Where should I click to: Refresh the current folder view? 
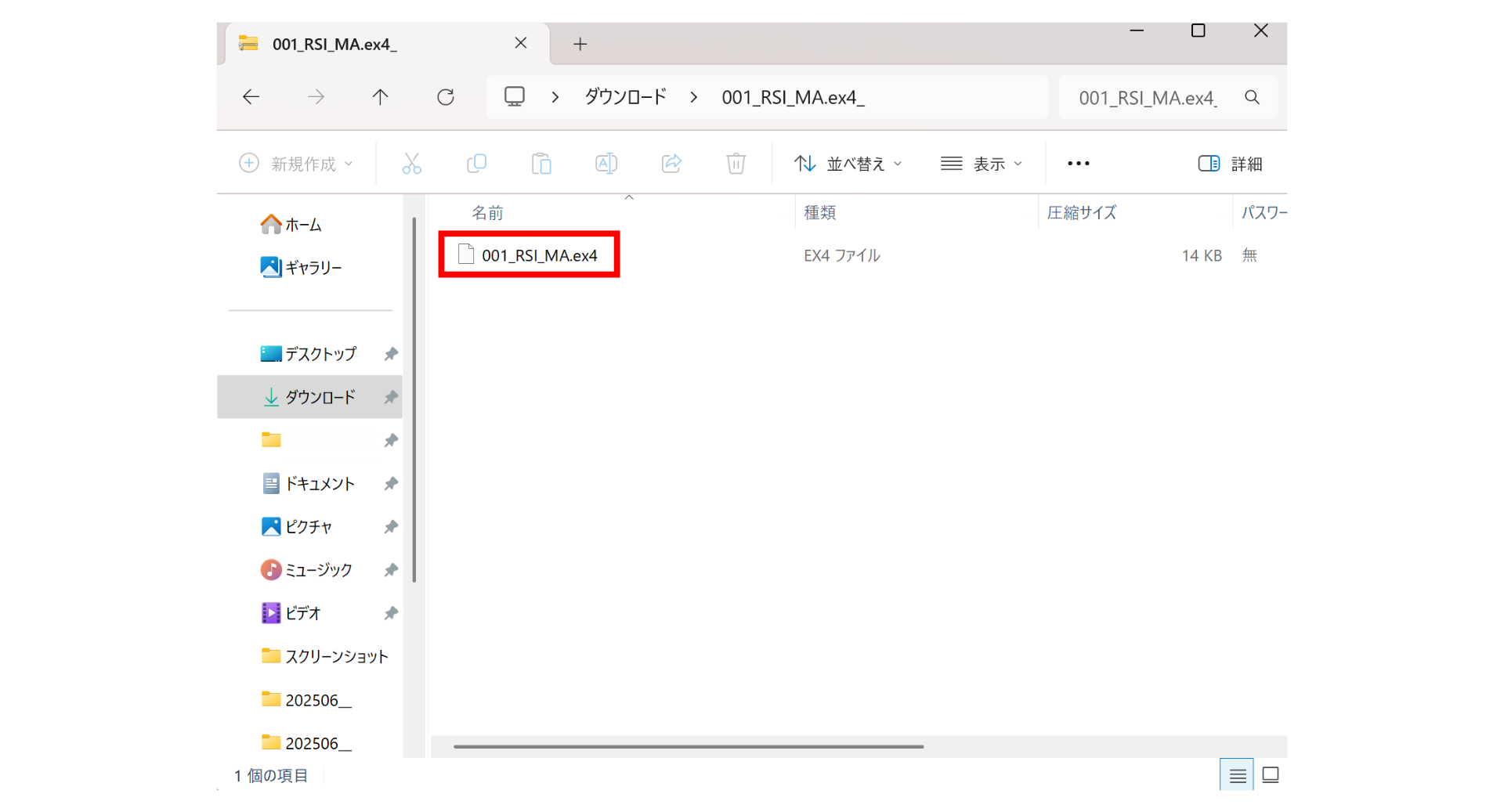click(446, 97)
